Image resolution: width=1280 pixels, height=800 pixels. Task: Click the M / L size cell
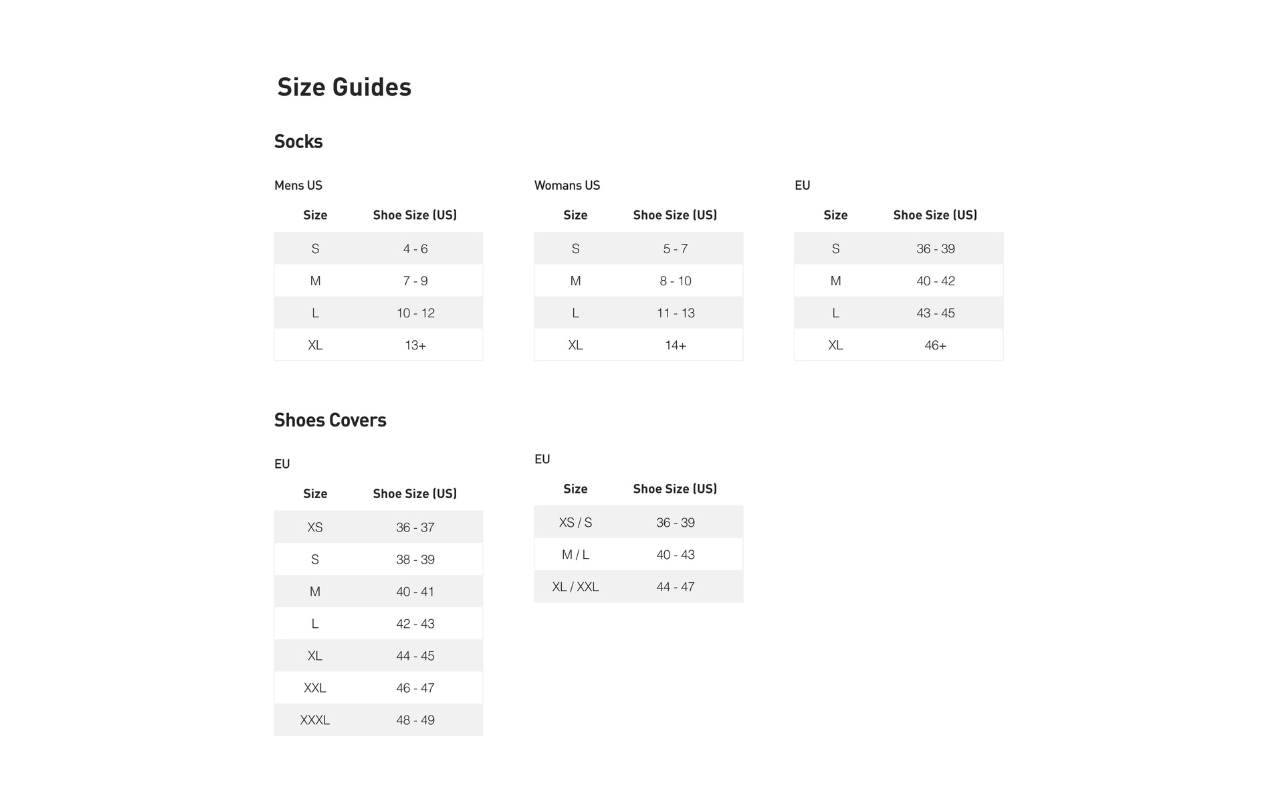pyautogui.click(x=575, y=555)
